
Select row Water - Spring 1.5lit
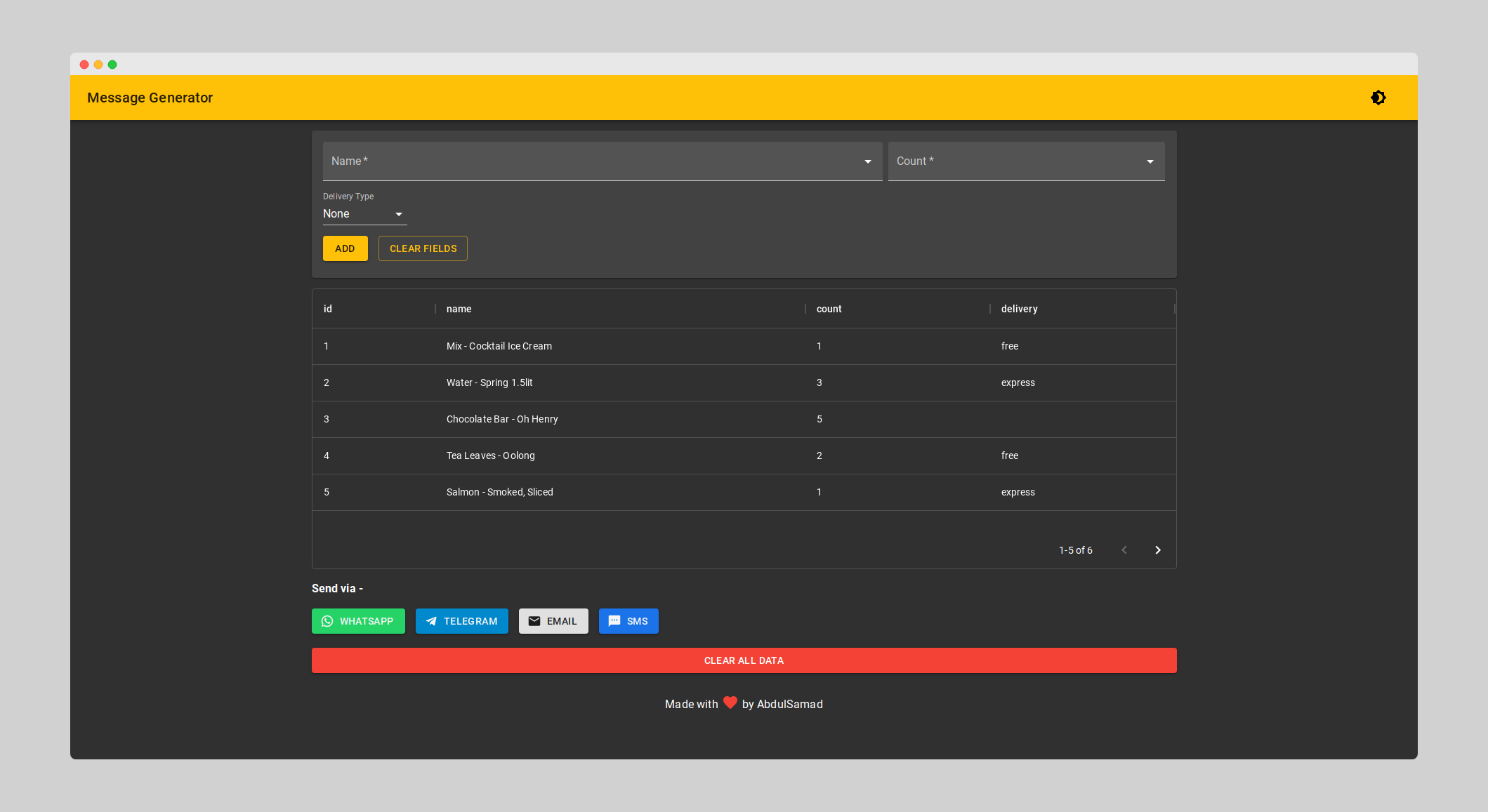click(x=744, y=382)
